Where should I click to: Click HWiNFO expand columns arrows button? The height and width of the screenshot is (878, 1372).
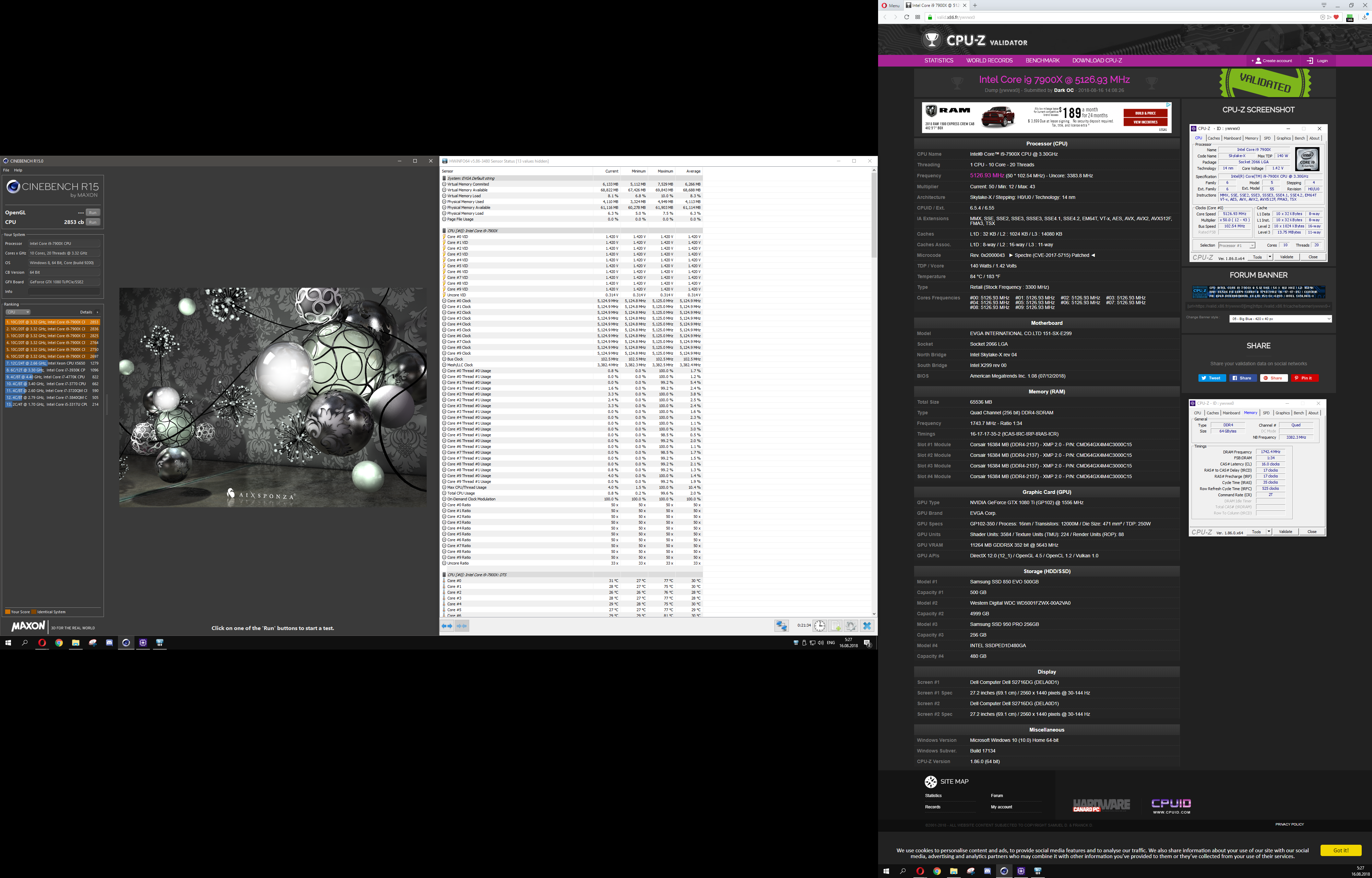448,626
